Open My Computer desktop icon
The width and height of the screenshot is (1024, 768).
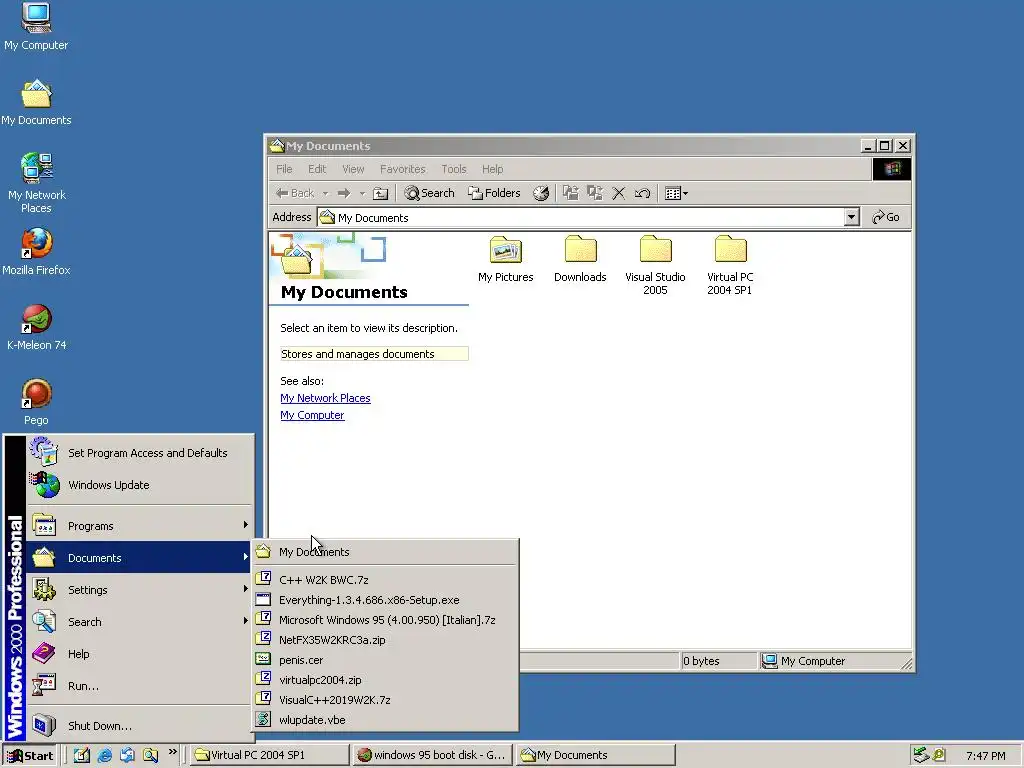[x=36, y=27]
